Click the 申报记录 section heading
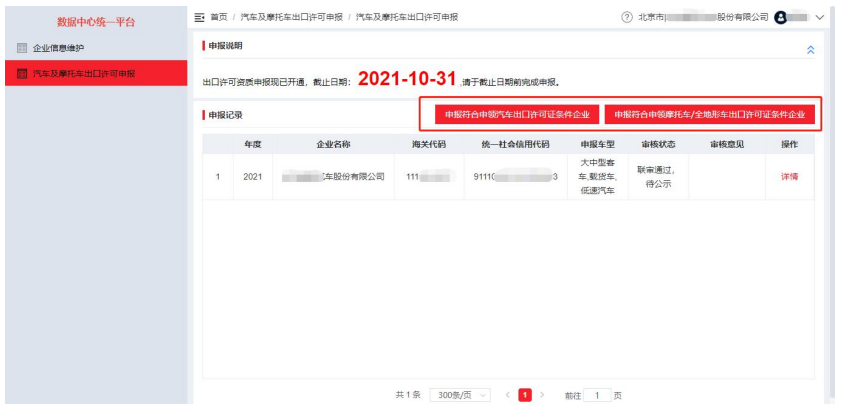The image size is (857, 404). [x=226, y=115]
